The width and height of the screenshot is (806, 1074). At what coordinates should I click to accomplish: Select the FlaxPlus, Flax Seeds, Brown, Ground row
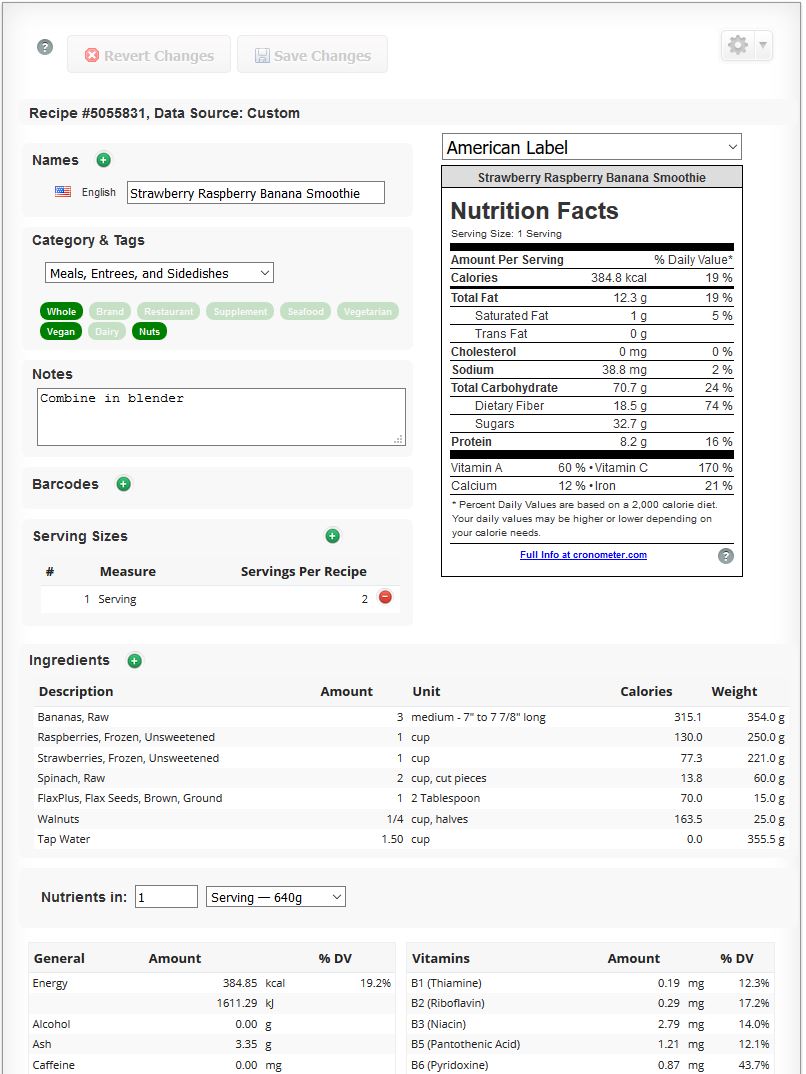point(411,798)
